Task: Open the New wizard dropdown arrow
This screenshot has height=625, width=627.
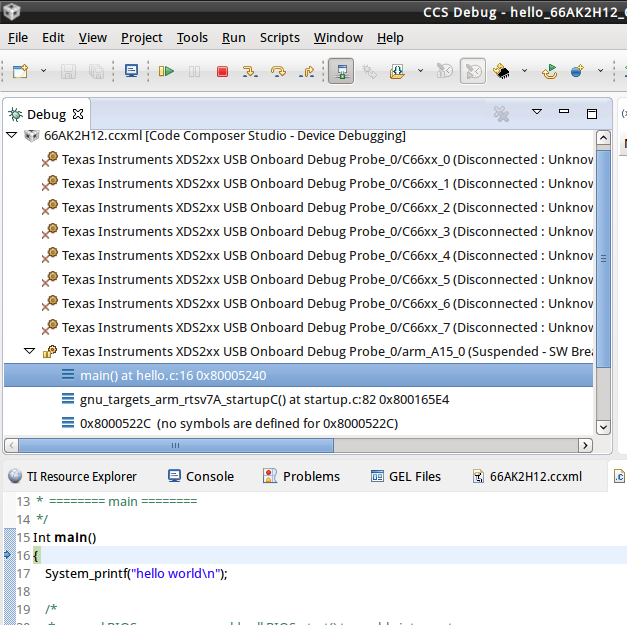Action: coord(43,71)
